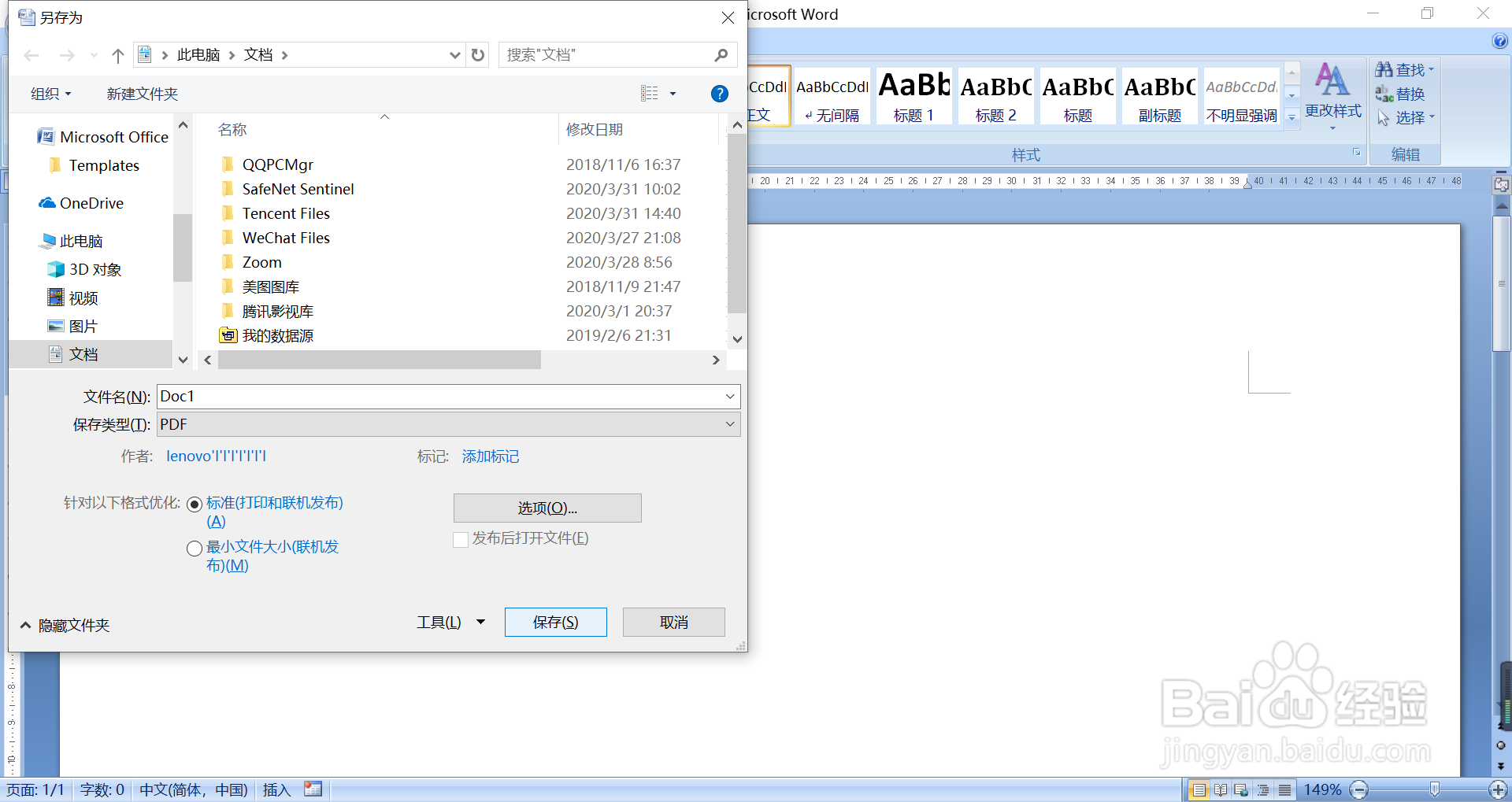Select the Zoom folder
1512x802 pixels.
tap(251, 262)
